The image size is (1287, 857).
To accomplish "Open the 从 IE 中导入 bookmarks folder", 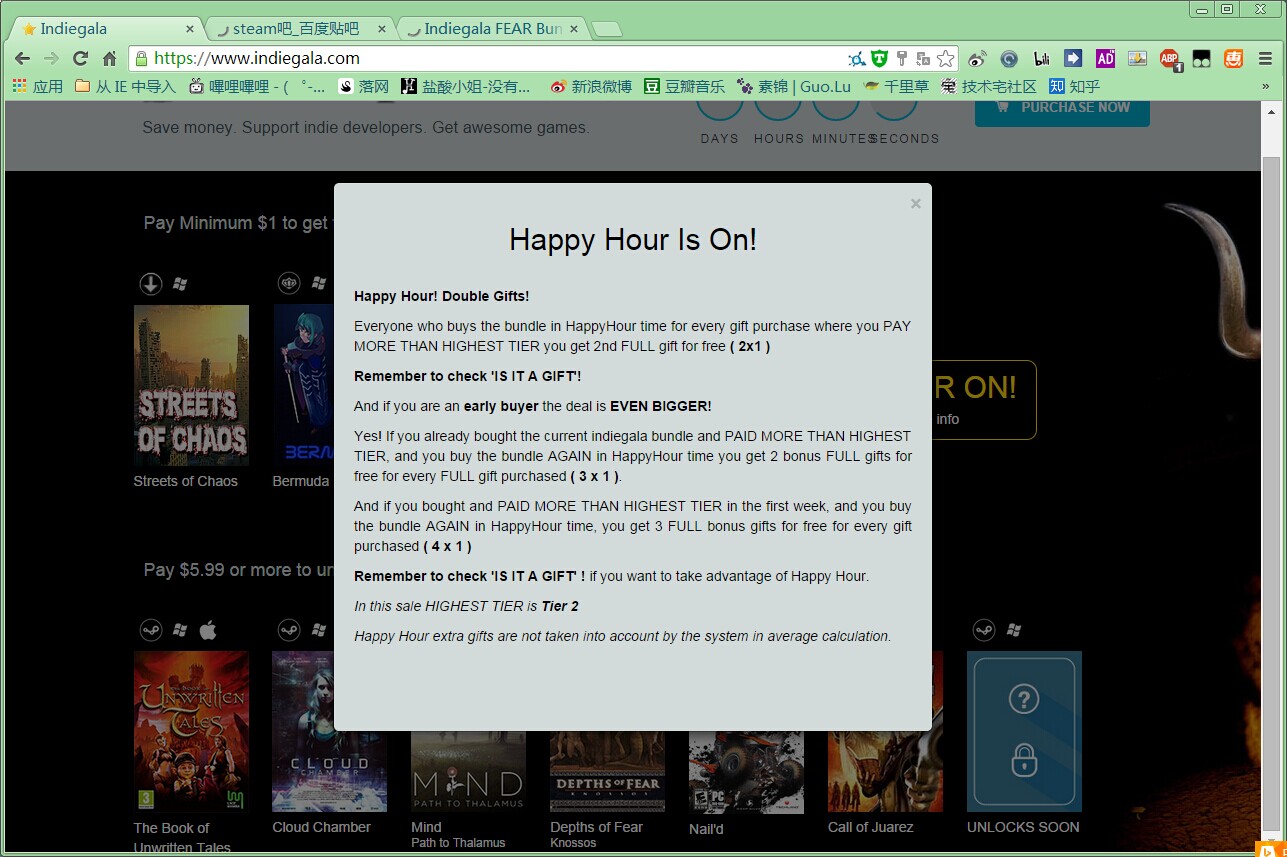I will 125,87.
